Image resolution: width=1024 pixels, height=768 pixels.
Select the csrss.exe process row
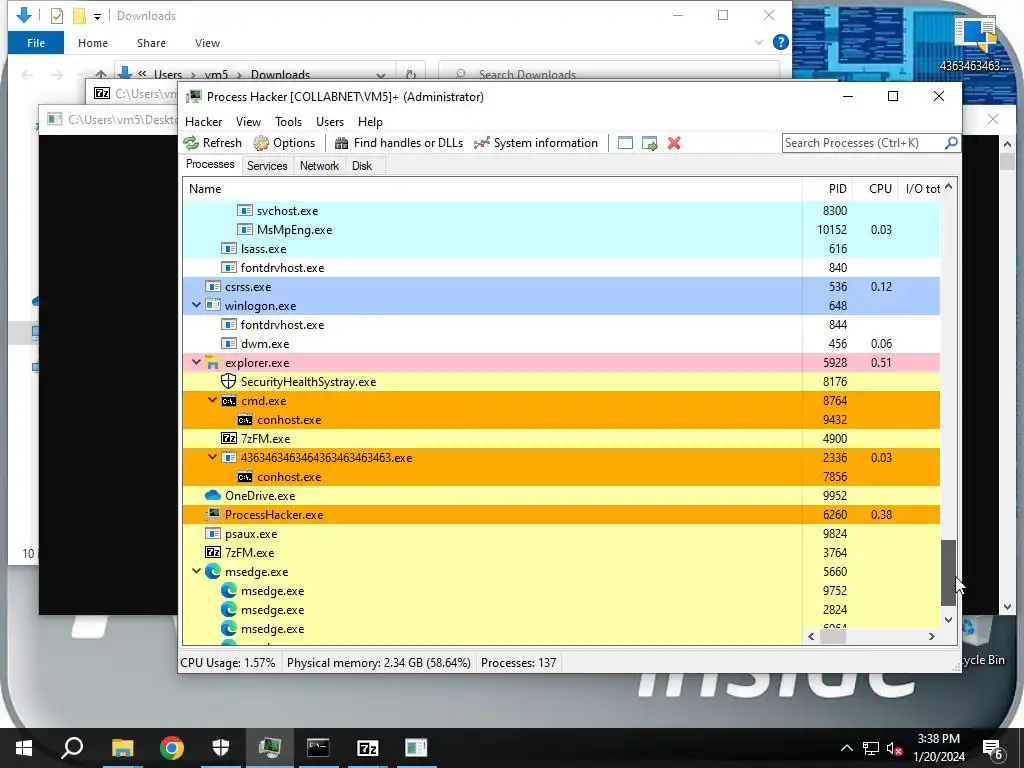tap(561, 287)
